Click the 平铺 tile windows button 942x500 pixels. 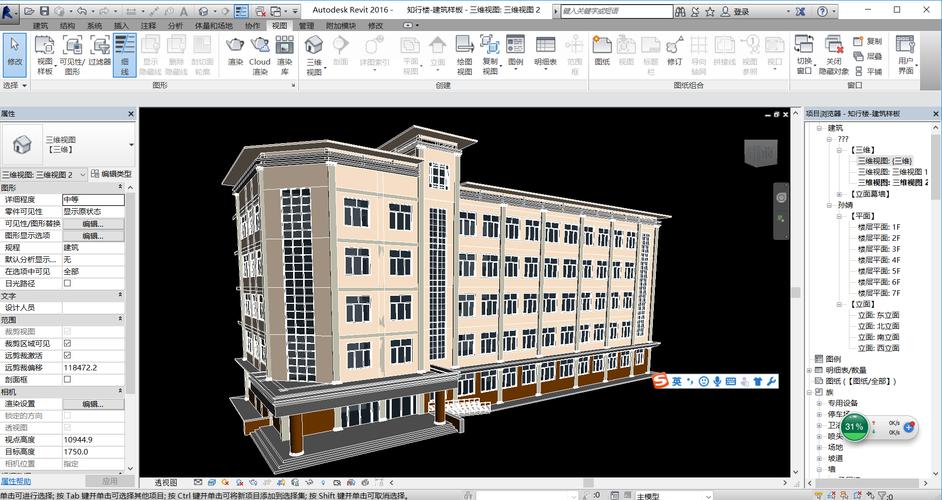coord(867,71)
